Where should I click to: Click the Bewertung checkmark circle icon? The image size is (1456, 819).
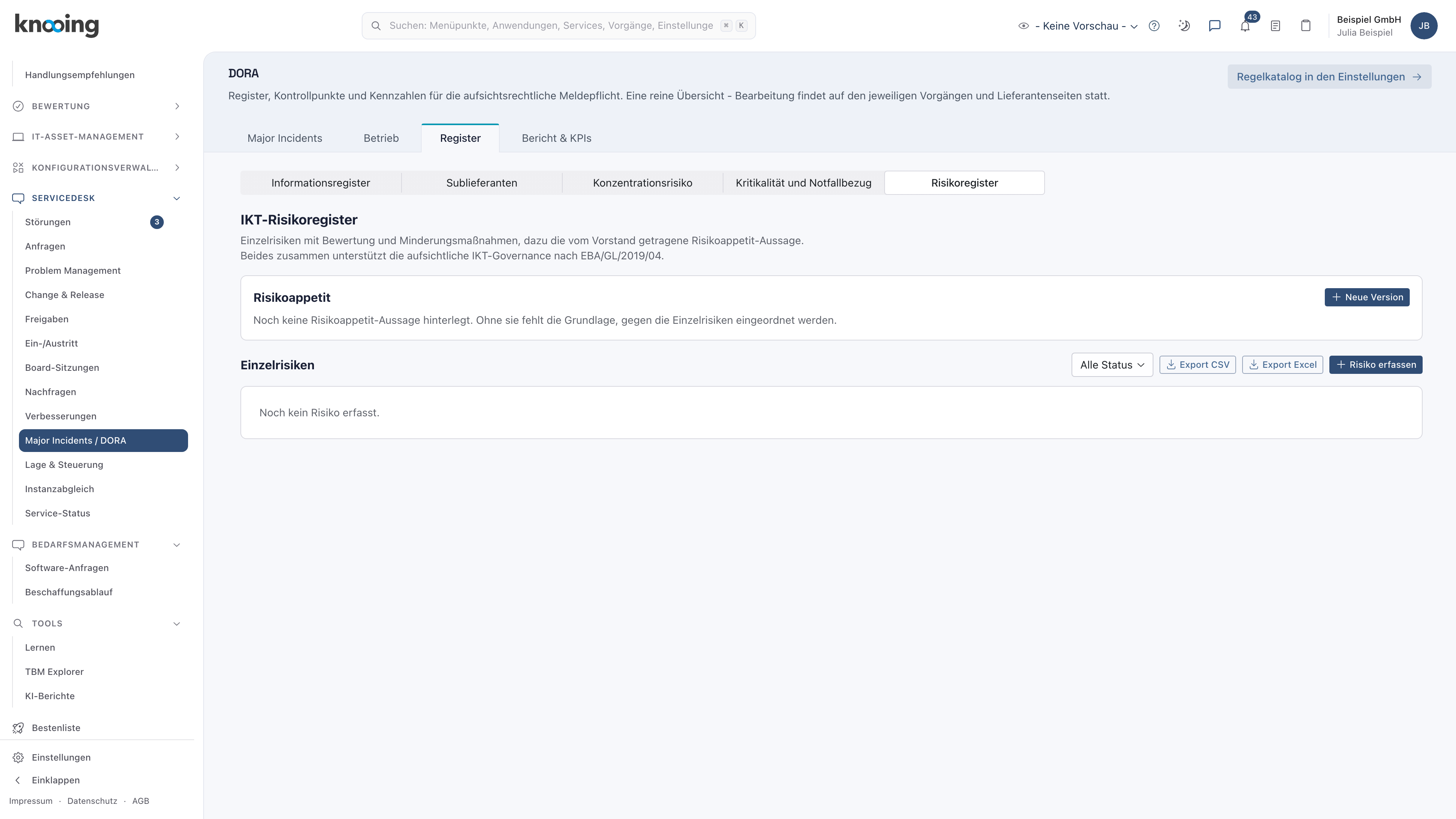[18, 106]
